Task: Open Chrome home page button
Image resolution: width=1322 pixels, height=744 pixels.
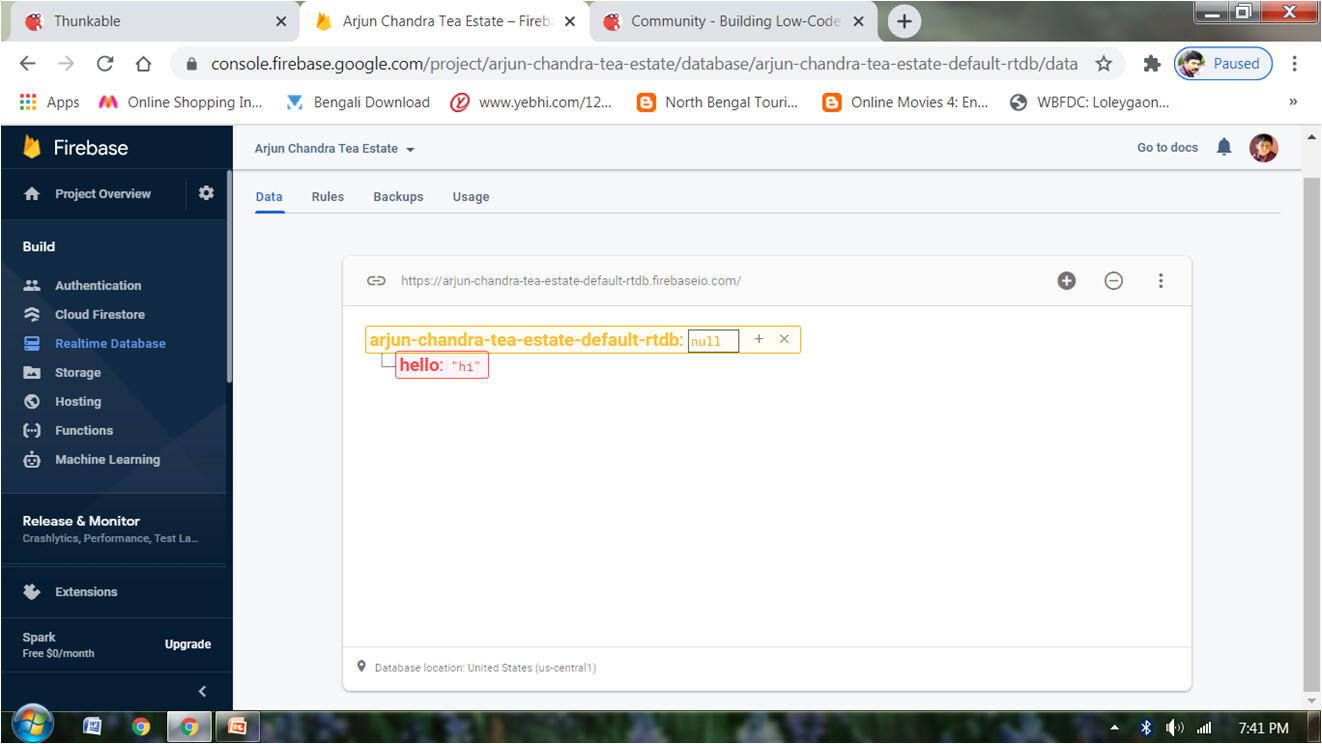Action: point(143,64)
